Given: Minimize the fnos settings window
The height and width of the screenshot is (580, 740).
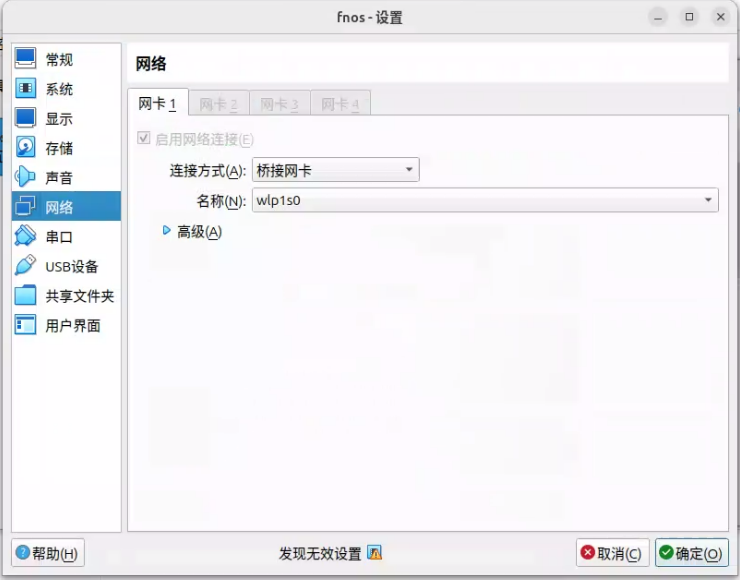Looking at the screenshot, I should tap(658, 17).
